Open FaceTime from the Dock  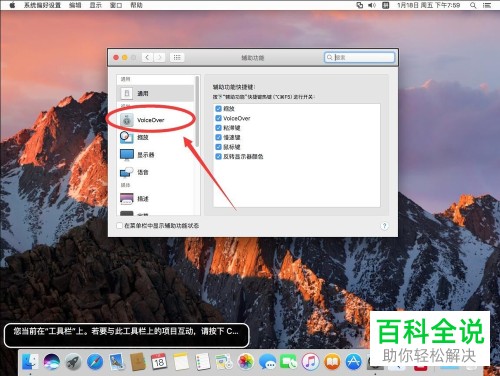pos(289,362)
